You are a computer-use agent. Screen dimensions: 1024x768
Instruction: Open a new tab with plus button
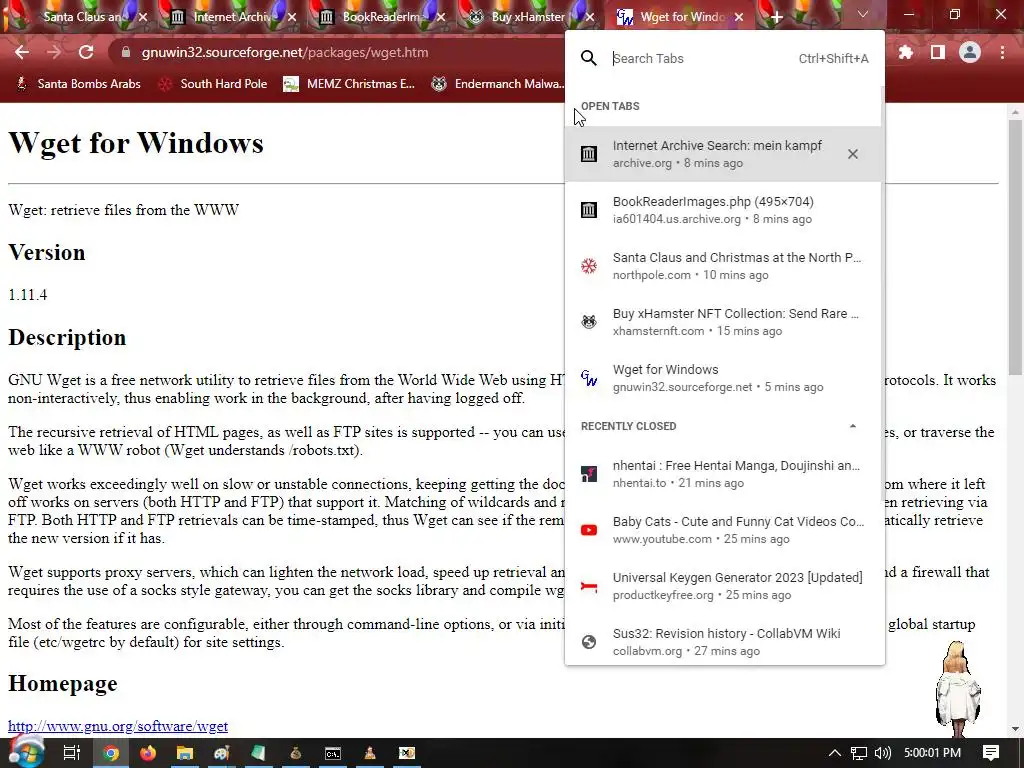(x=776, y=17)
